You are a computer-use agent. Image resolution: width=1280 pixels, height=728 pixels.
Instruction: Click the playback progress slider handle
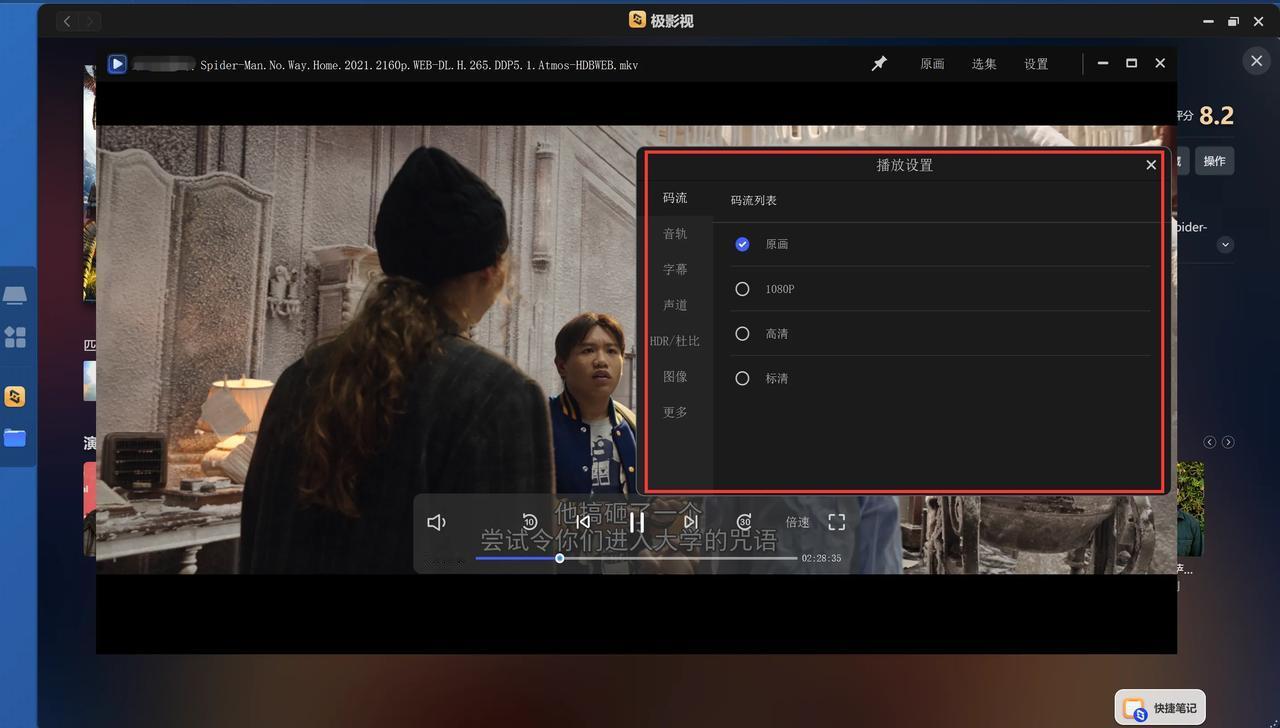click(x=559, y=558)
